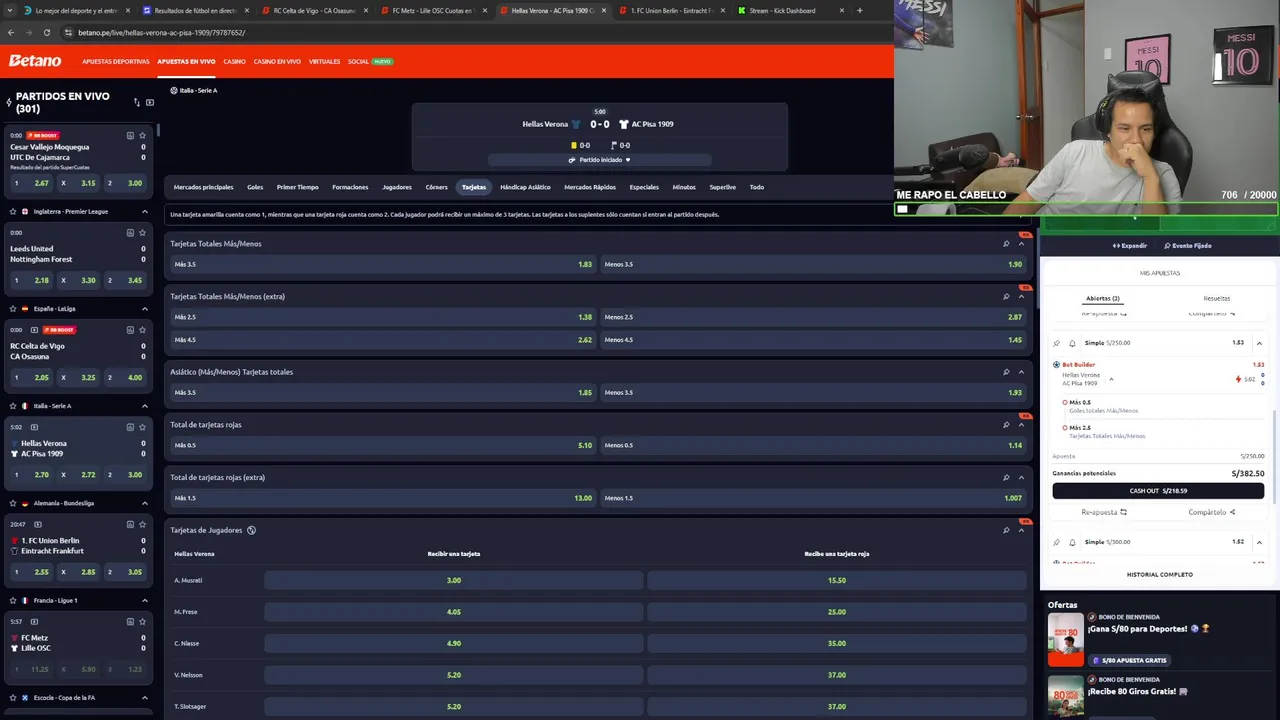Click the Evento Fijado button
Image resolution: width=1280 pixels, height=720 pixels.
click(1188, 245)
